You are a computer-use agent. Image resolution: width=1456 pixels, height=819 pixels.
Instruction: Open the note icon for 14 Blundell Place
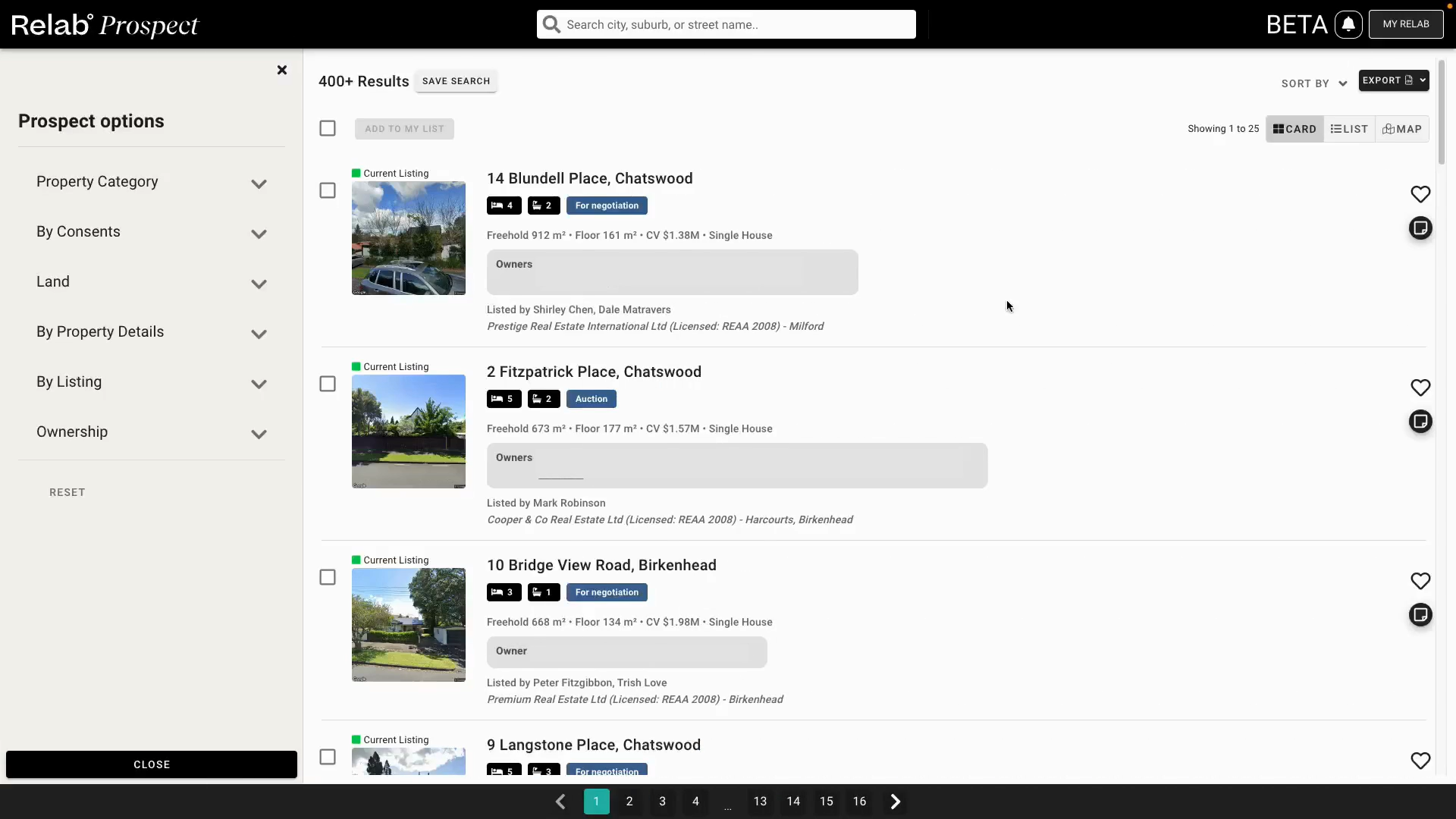click(x=1420, y=228)
